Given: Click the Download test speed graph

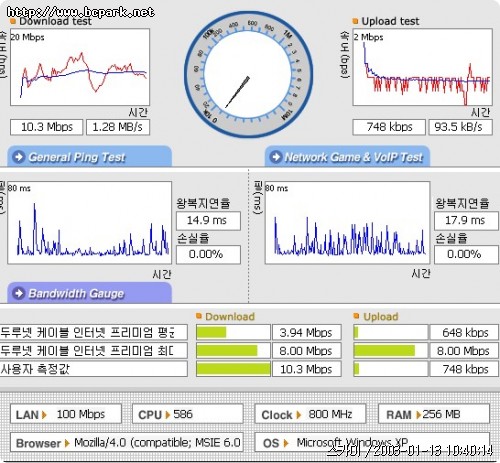Looking at the screenshot, I should click(x=80, y=67).
